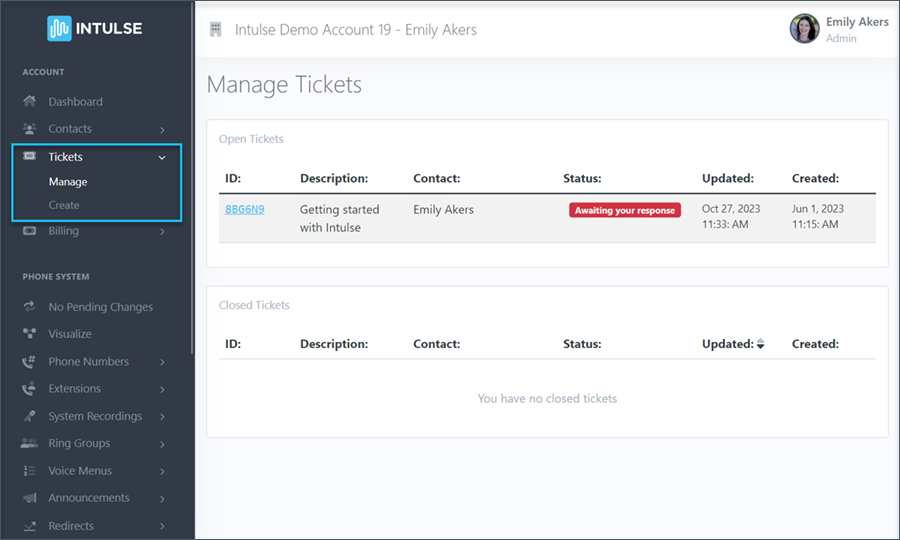This screenshot has width=900, height=540.
Task: Select Manage under Tickets
Action: click(x=68, y=182)
